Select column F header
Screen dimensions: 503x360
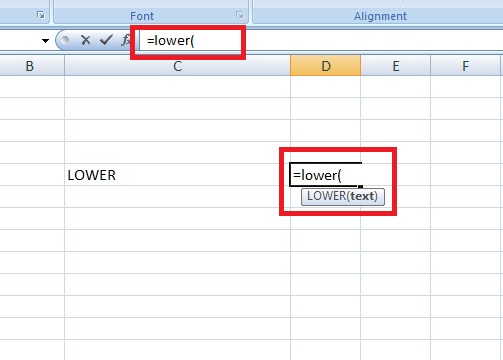(465, 66)
